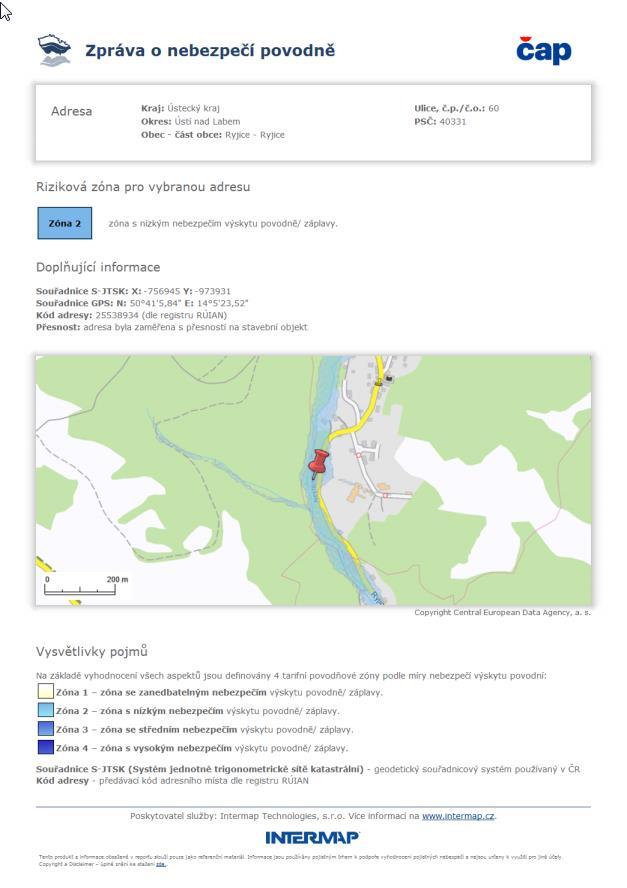This screenshot has height=888, width=627.
Task: Click the text "Obec - část obce: Ryjice - Ryjice"
Action: [x=213, y=135]
